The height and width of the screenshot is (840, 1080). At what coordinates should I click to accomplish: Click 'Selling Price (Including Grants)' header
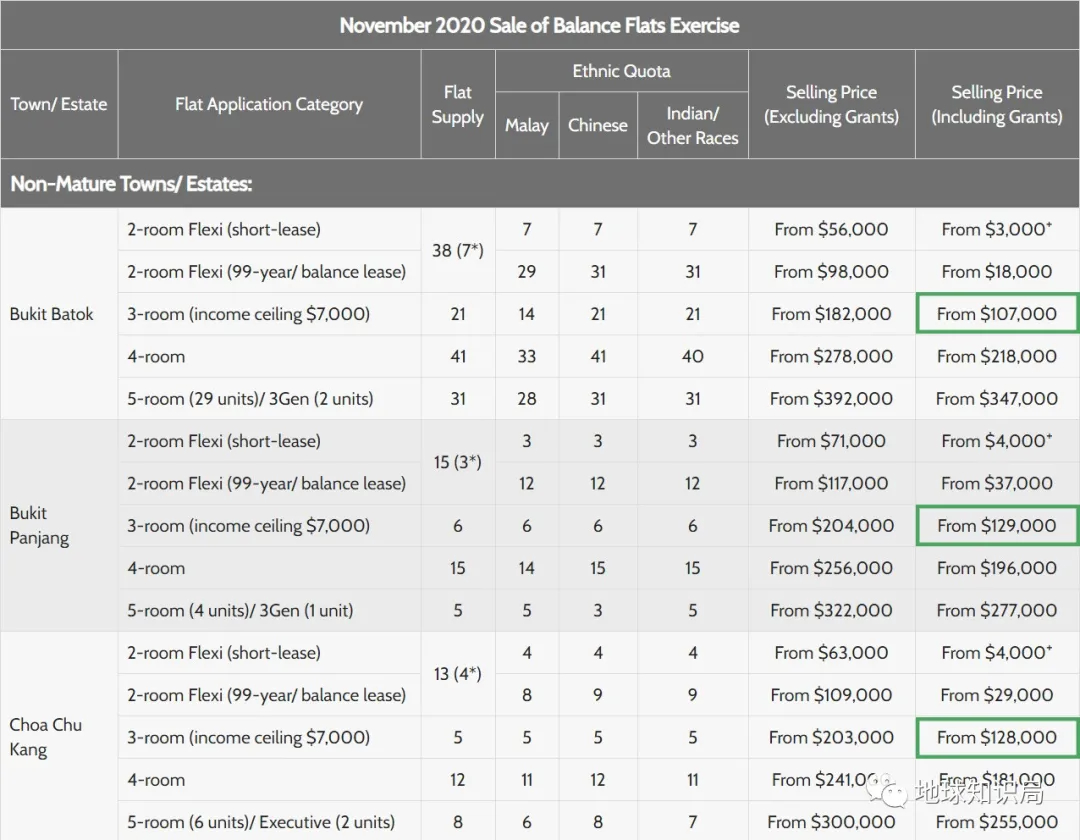(x=997, y=104)
